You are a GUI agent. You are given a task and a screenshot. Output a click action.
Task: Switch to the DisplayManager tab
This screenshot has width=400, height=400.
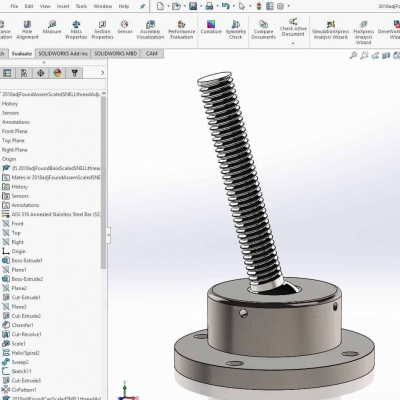[57, 73]
